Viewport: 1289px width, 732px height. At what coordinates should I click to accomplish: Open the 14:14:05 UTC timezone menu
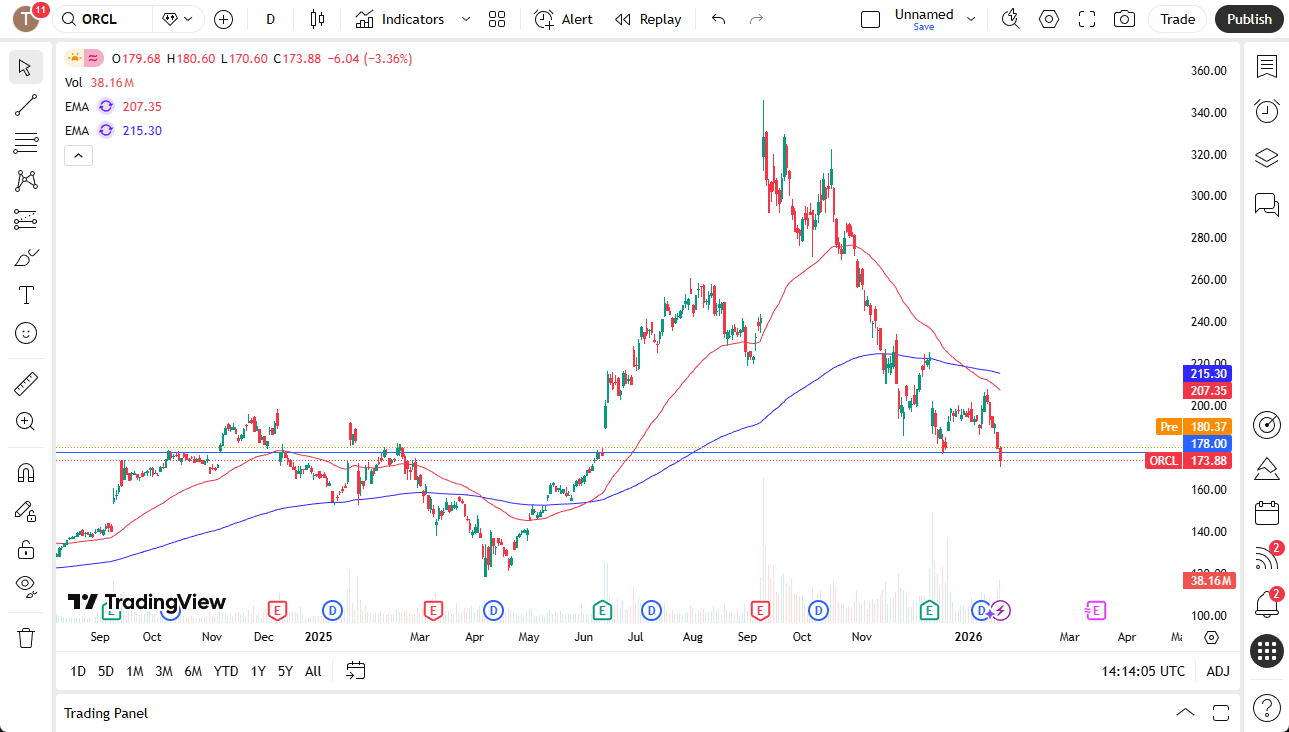(x=1143, y=671)
